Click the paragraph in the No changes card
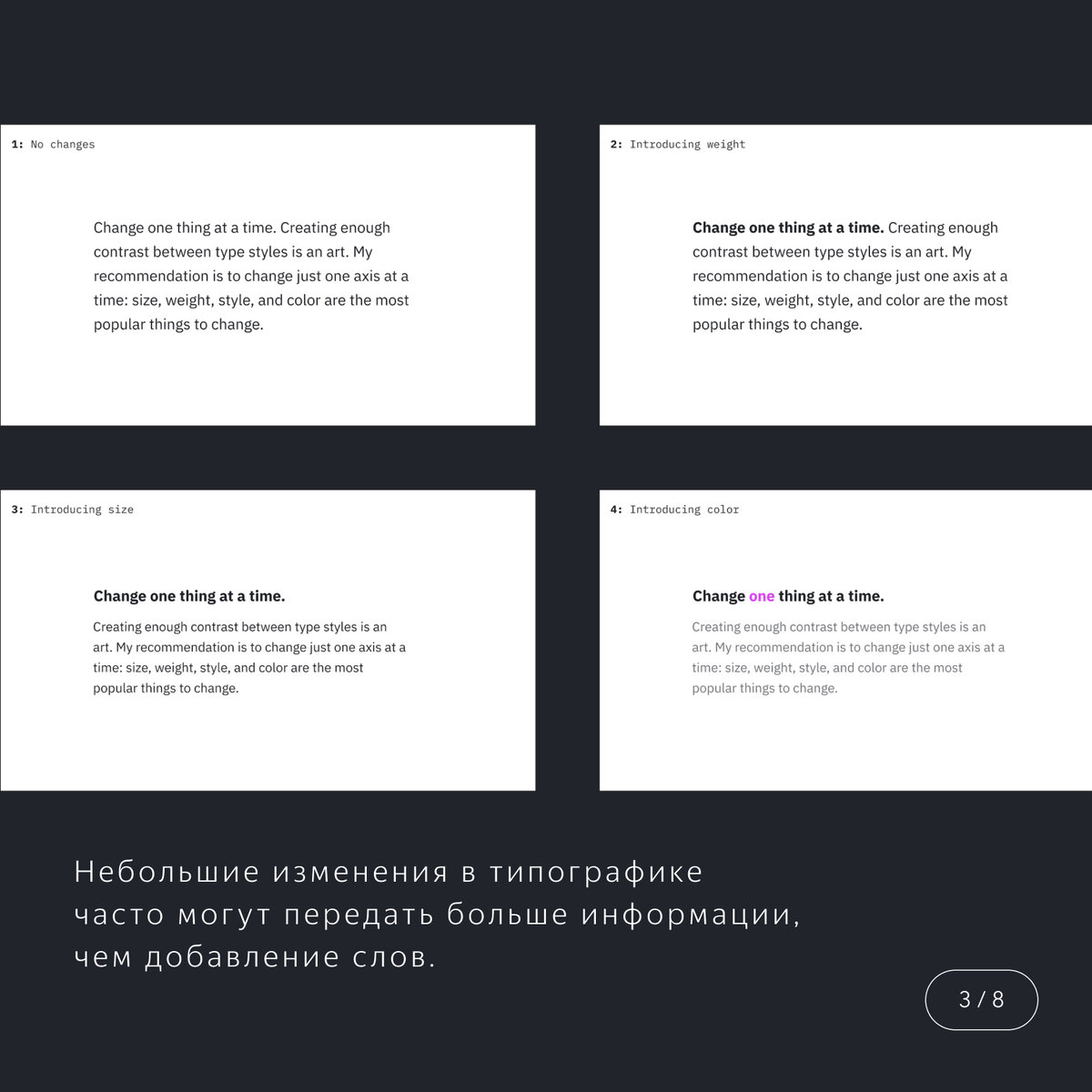The width and height of the screenshot is (1092, 1092). tap(251, 276)
